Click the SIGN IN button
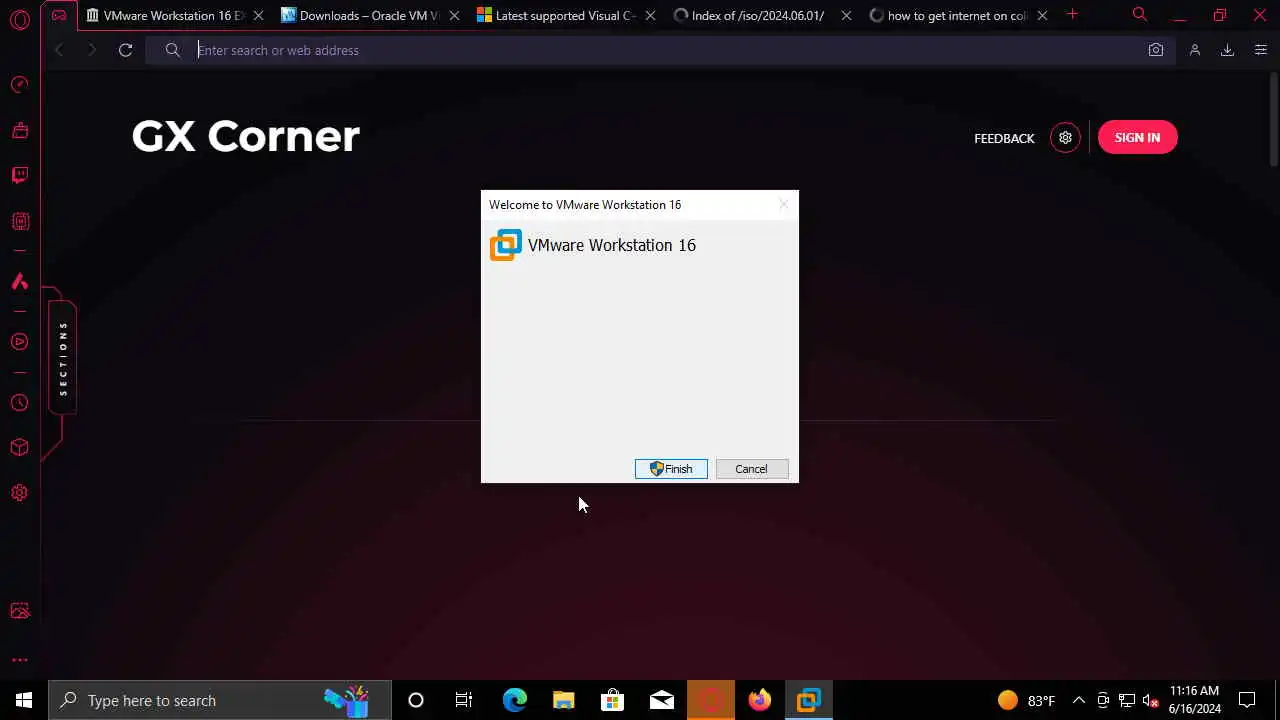This screenshot has height=720, width=1280. (x=1137, y=138)
